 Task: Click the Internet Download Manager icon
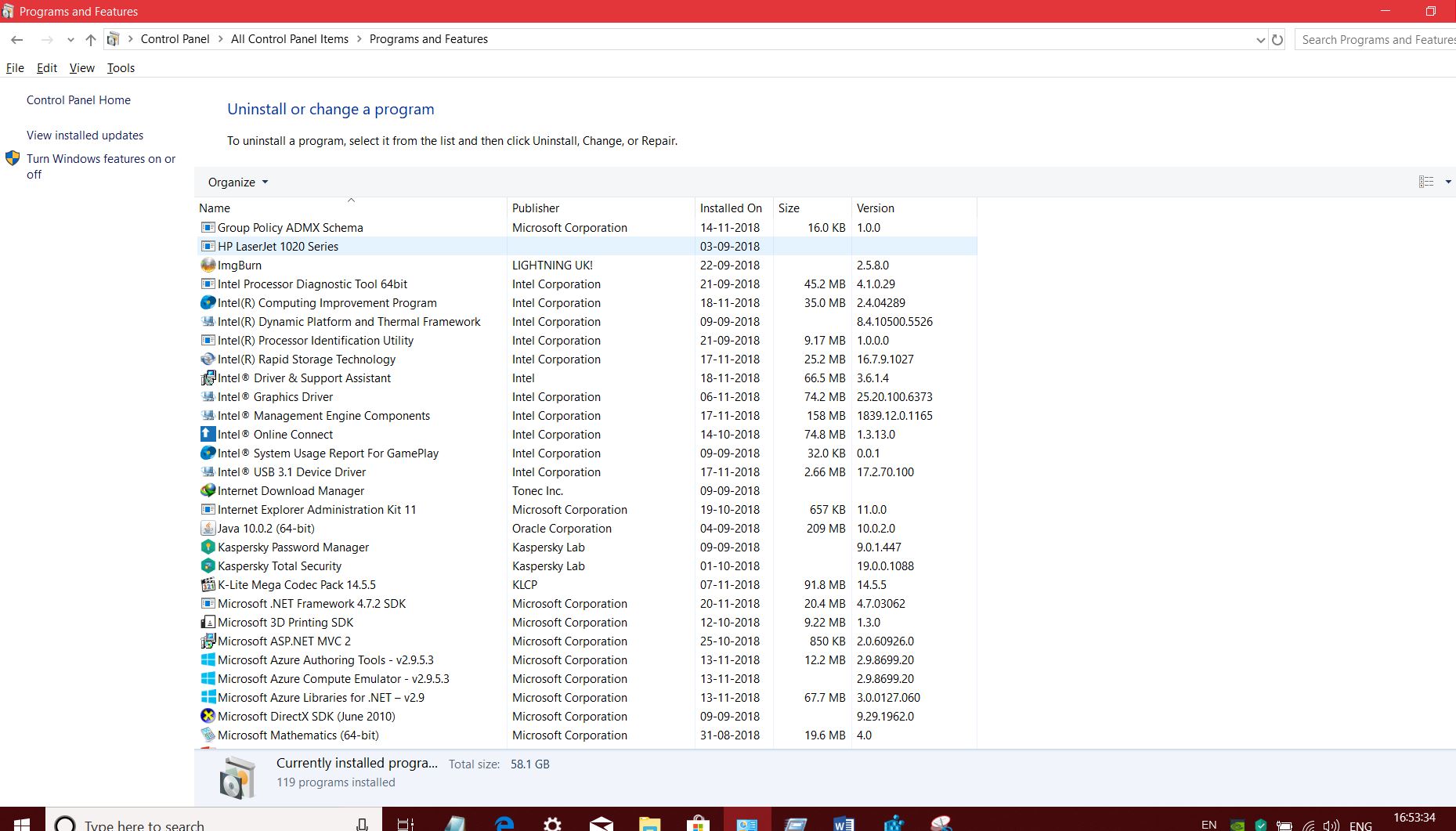[x=208, y=491]
